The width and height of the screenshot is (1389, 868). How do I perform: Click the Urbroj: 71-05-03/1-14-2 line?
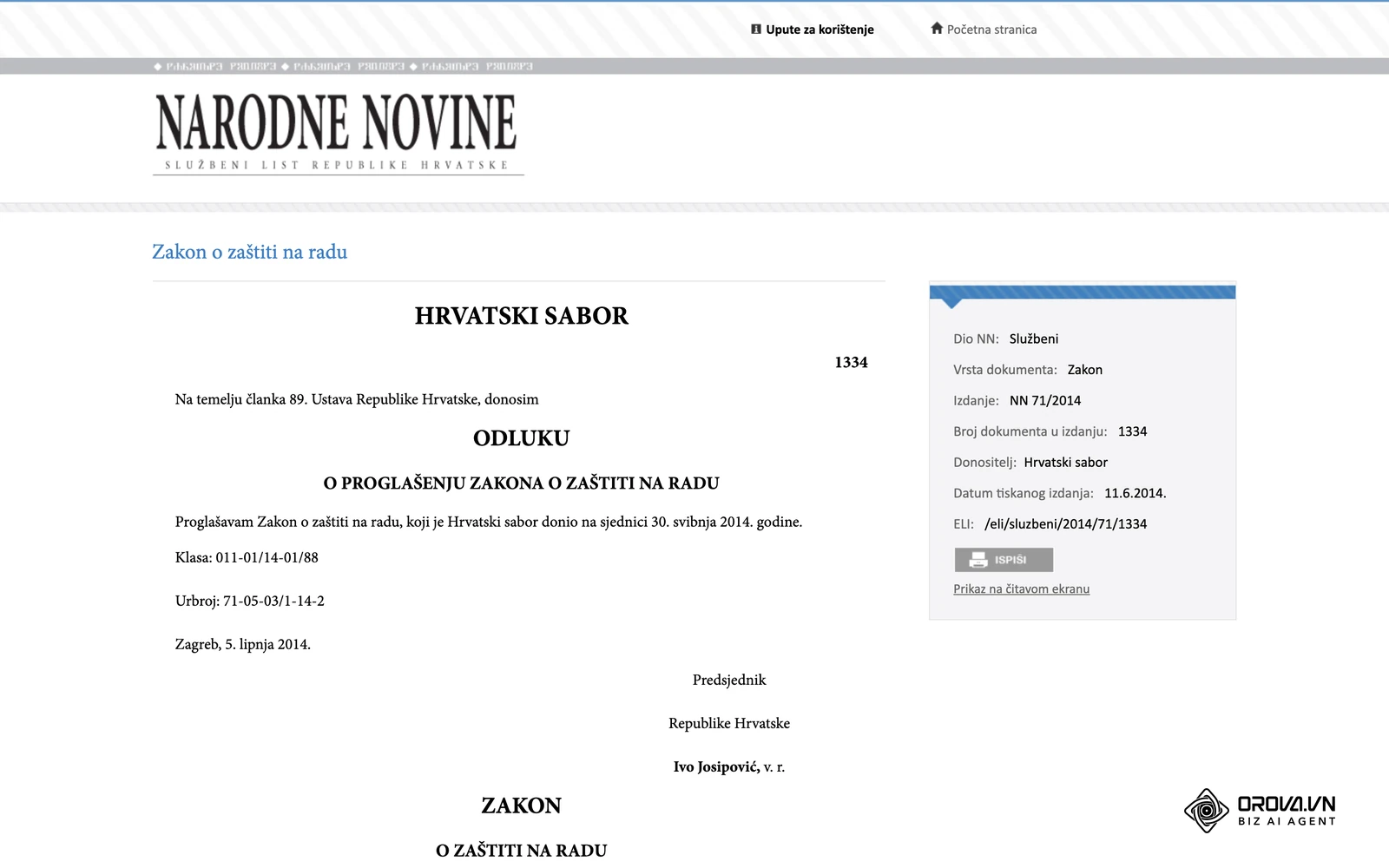click(250, 601)
